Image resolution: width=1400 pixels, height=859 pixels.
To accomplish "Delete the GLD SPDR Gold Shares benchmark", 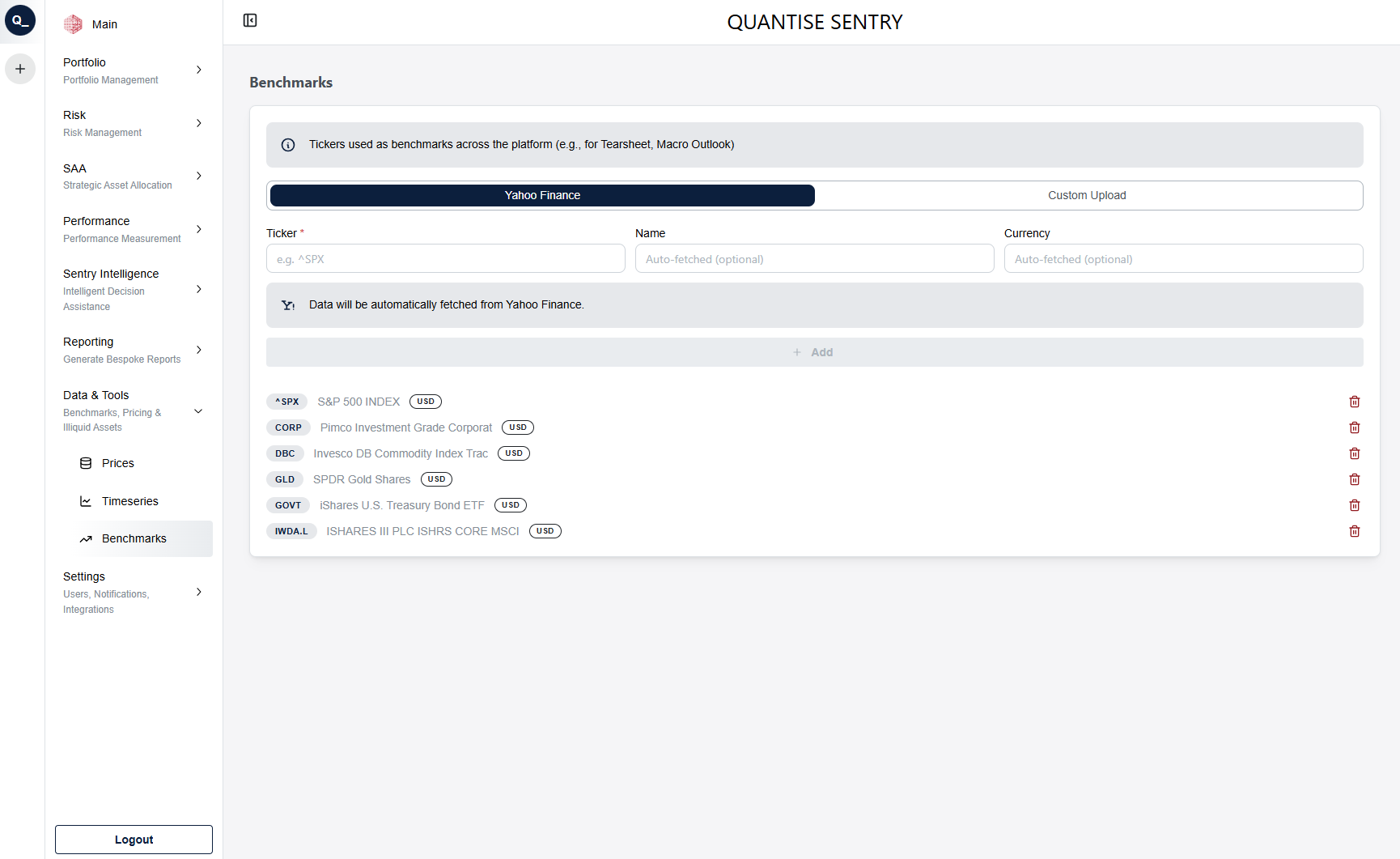I will pyautogui.click(x=1355, y=479).
